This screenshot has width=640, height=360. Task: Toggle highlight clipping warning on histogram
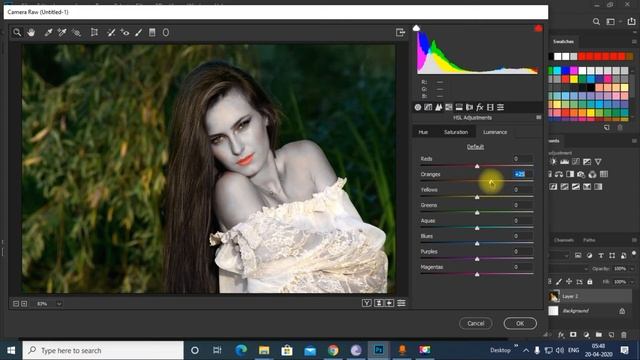pos(538,28)
